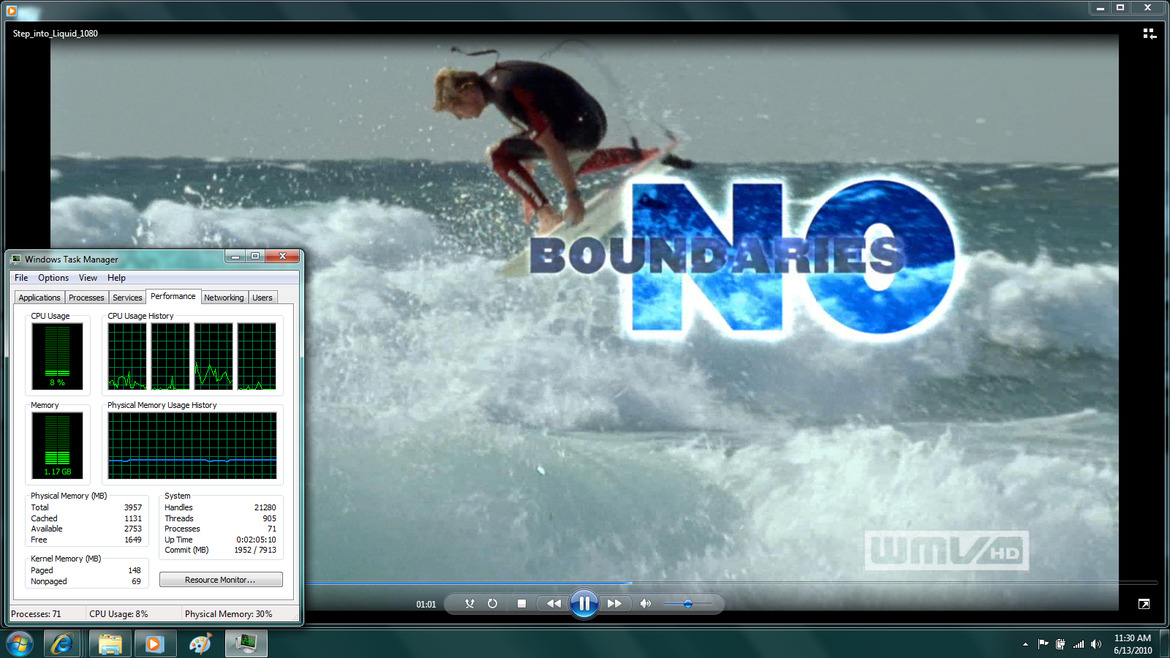Screen dimensions: 1170x658
Task: Click the fast forward/next button
Action: pos(614,604)
